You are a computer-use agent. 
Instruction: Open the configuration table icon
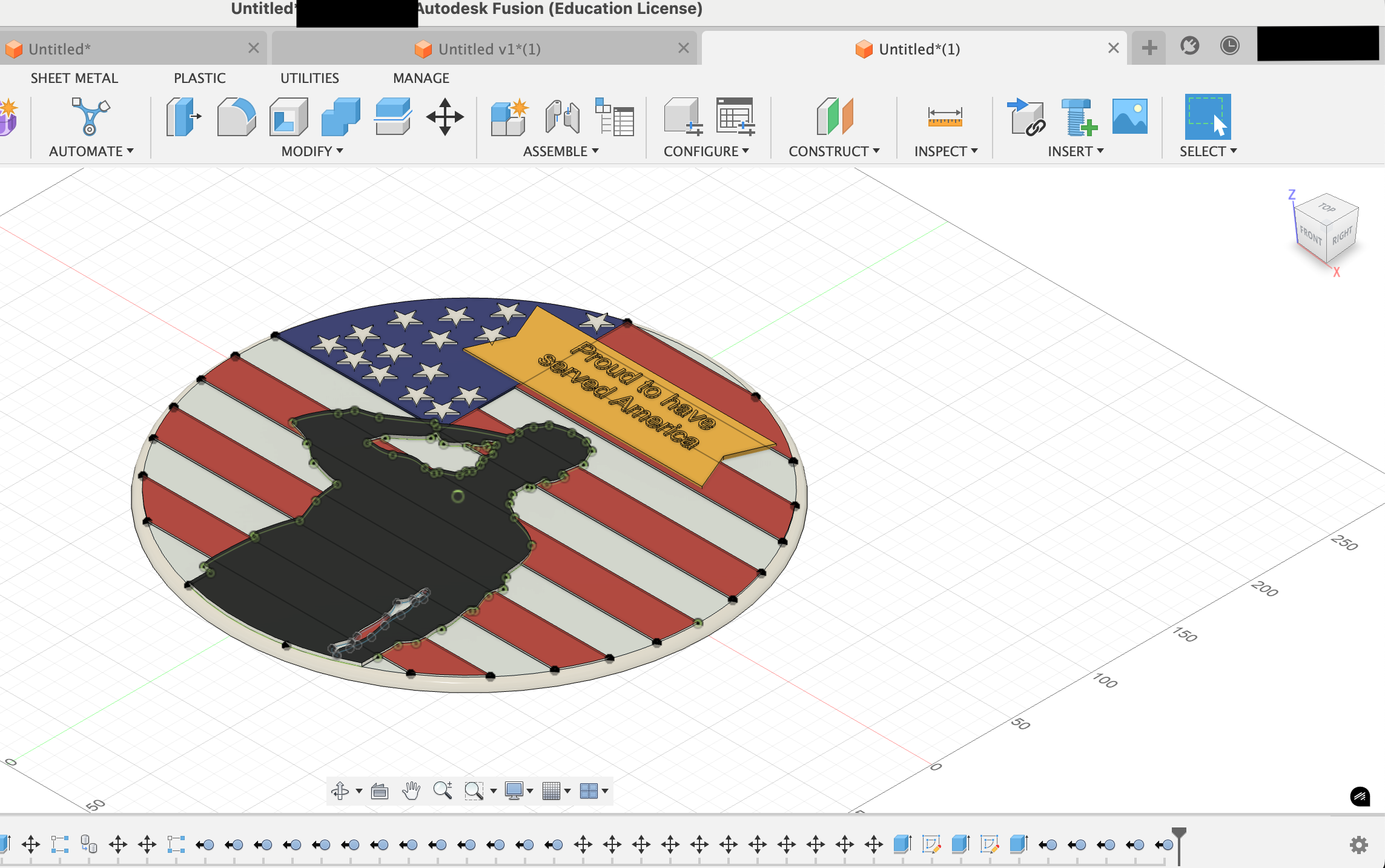(735, 116)
